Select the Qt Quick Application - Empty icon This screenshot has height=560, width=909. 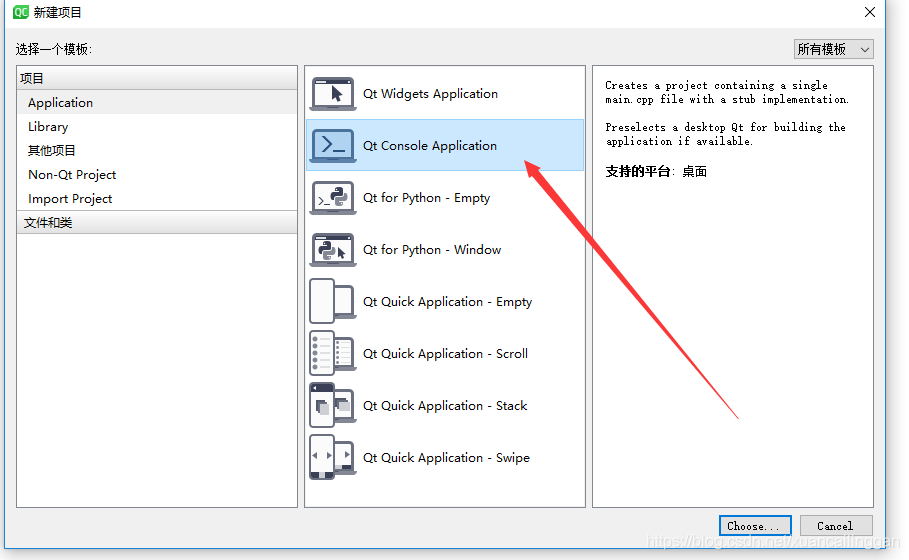click(x=332, y=301)
